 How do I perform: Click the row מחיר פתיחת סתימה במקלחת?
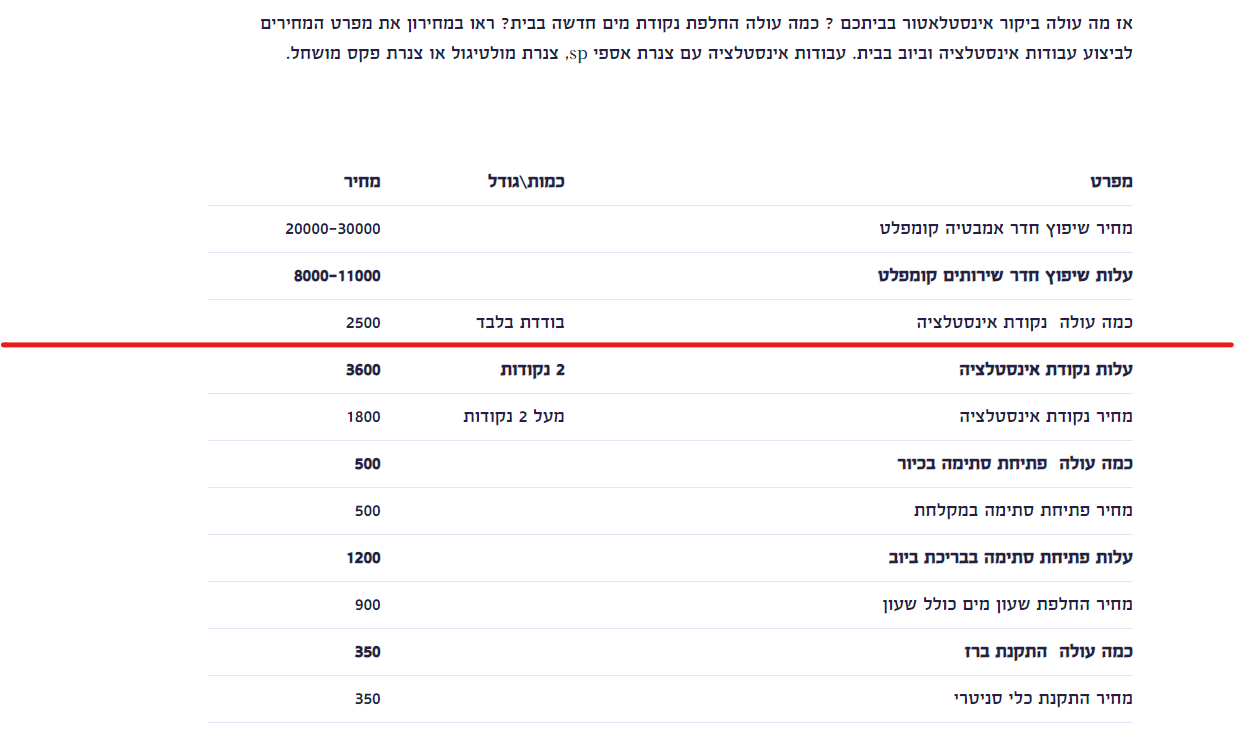click(x=1023, y=511)
